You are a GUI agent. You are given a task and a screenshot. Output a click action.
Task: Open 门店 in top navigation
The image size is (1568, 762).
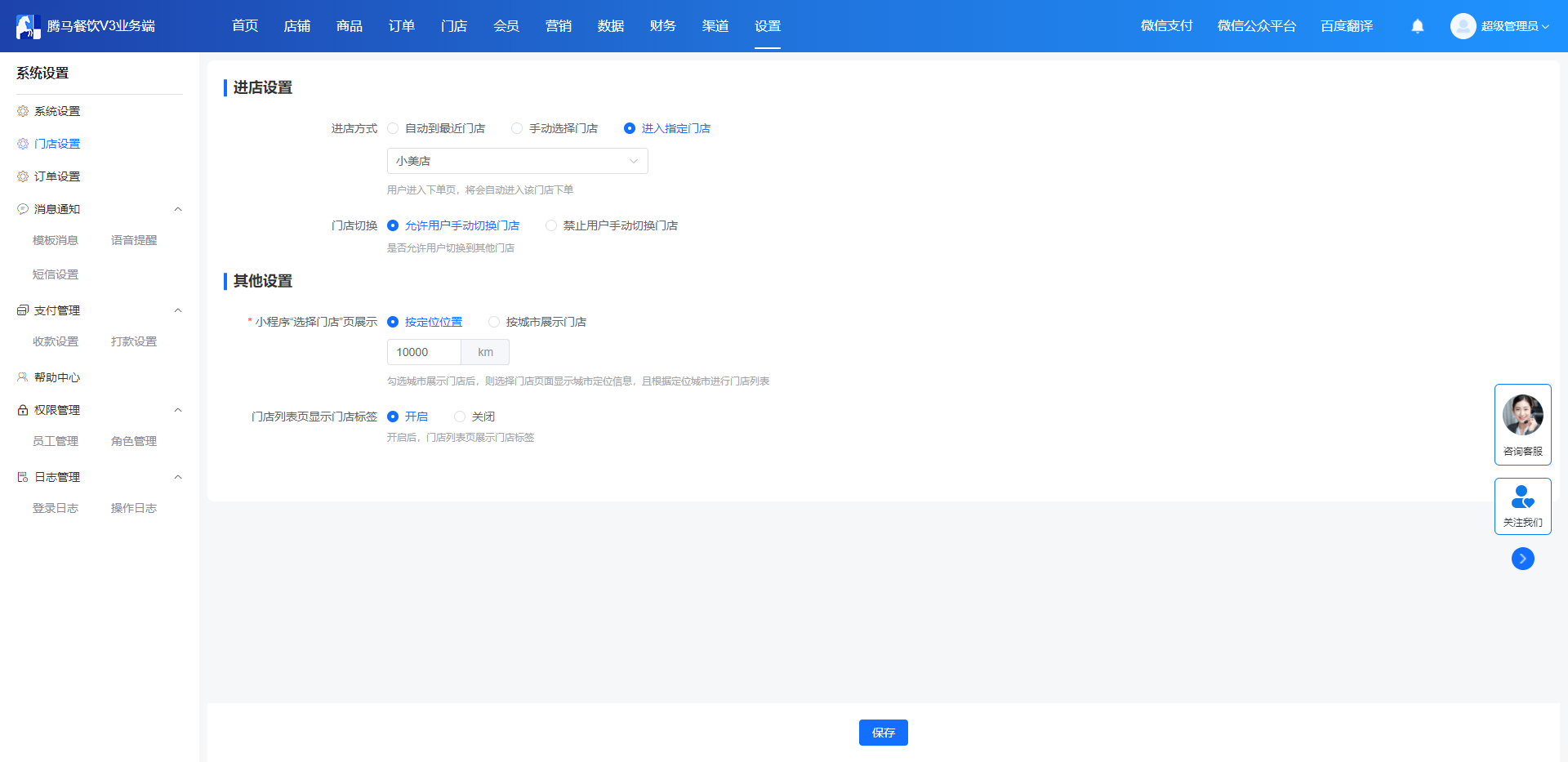tap(454, 26)
